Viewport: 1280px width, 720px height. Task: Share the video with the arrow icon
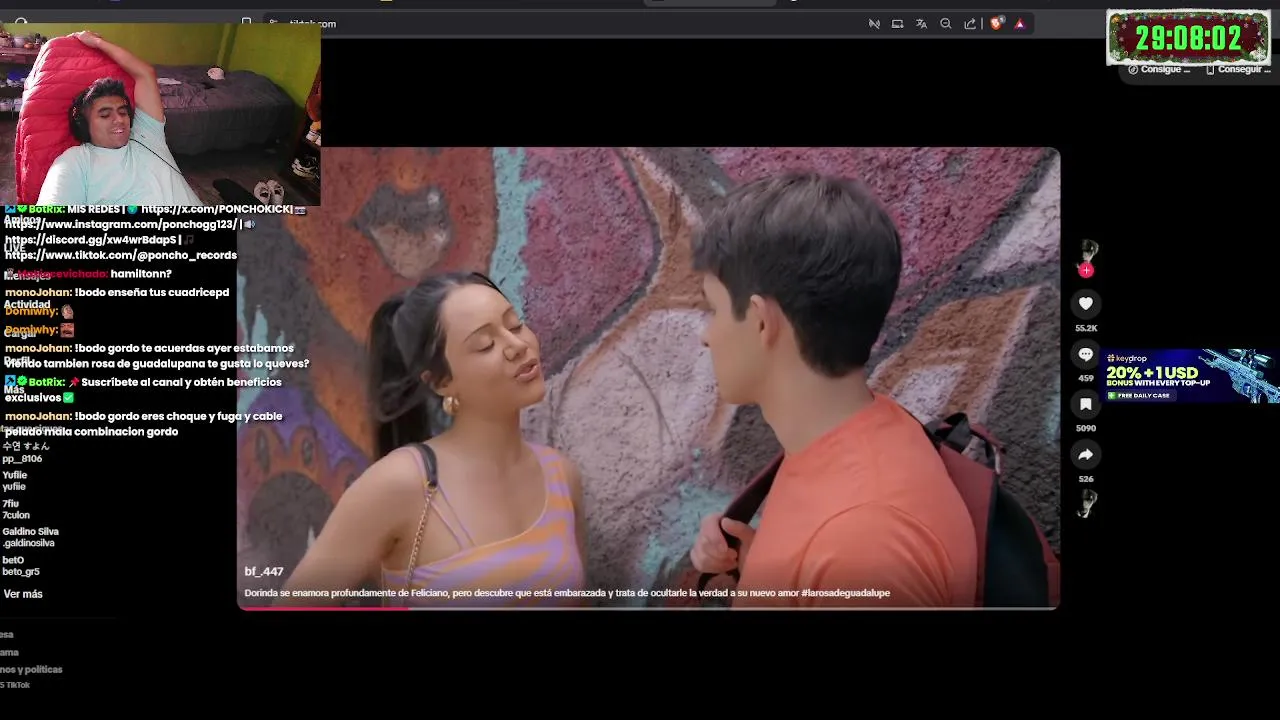1086,455
